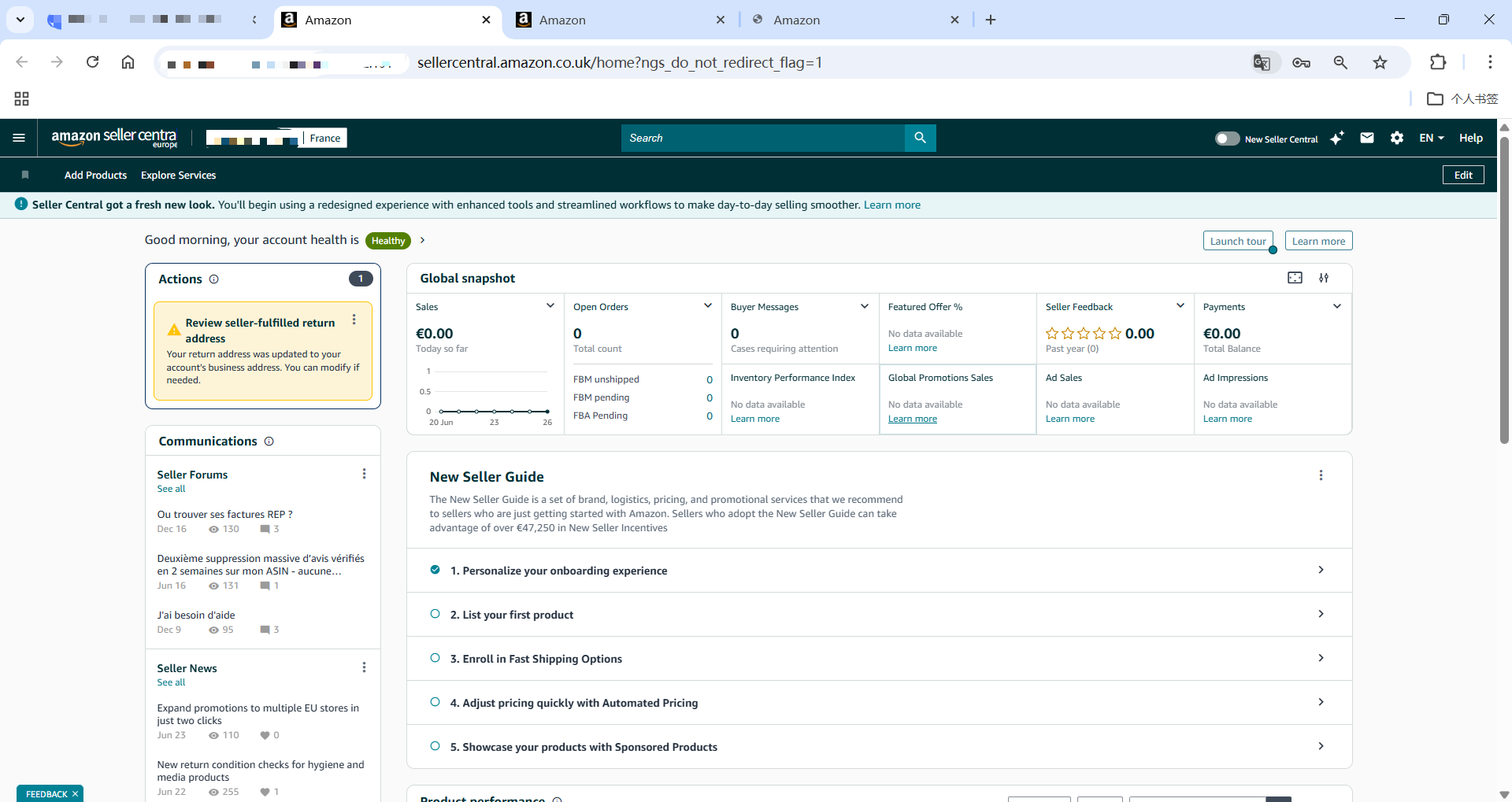Click the France marketplace selector
This screenshot has width=1512, height=802.
[325, 138]
